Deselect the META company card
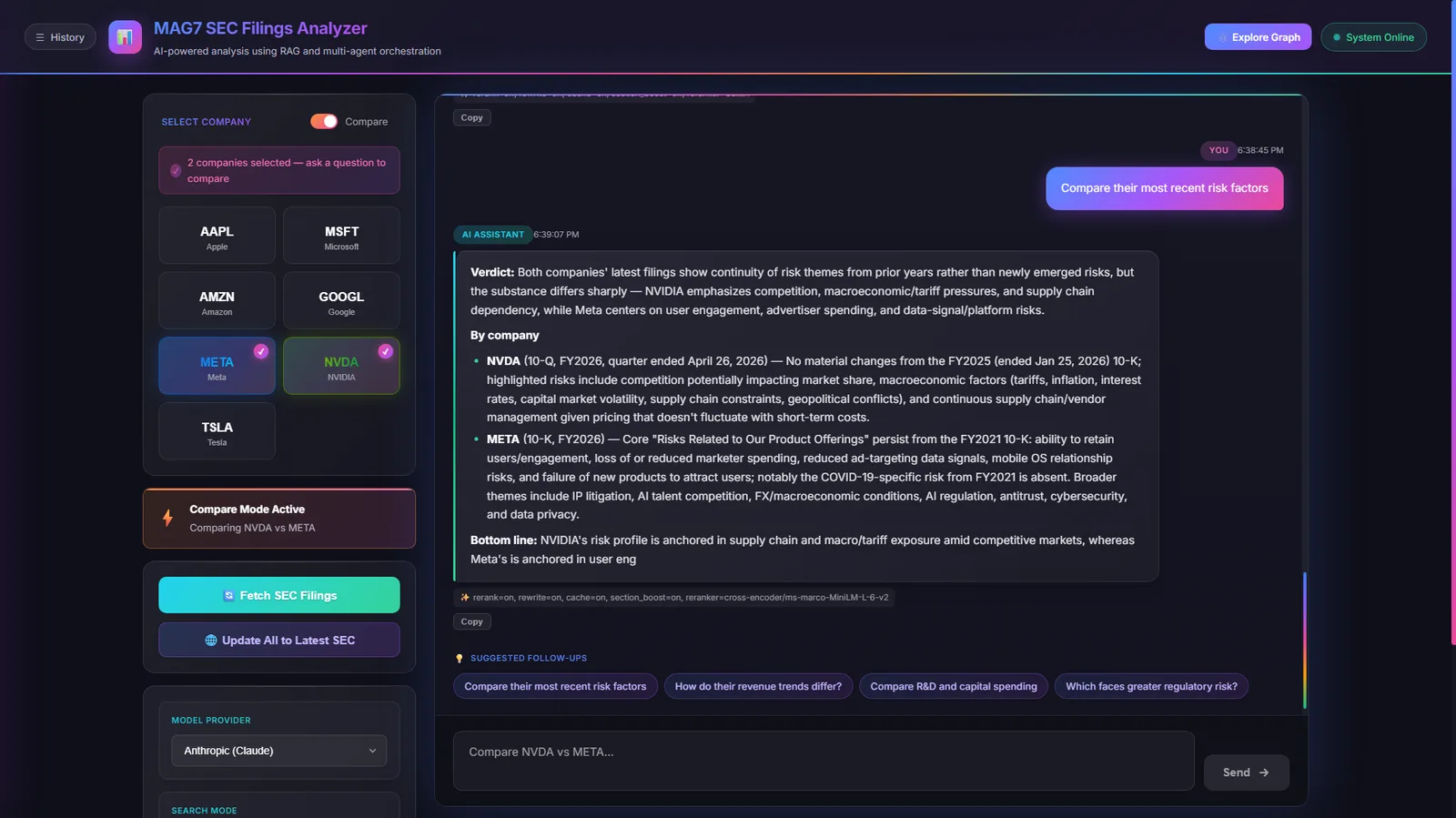This screenshot has width=1456, height=818. pos(217,367)
